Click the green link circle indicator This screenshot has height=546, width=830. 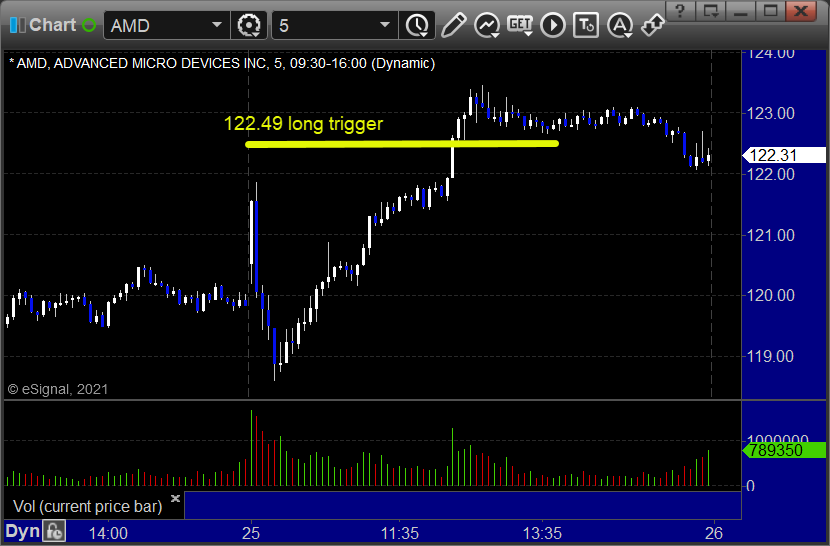click(89, 25)
